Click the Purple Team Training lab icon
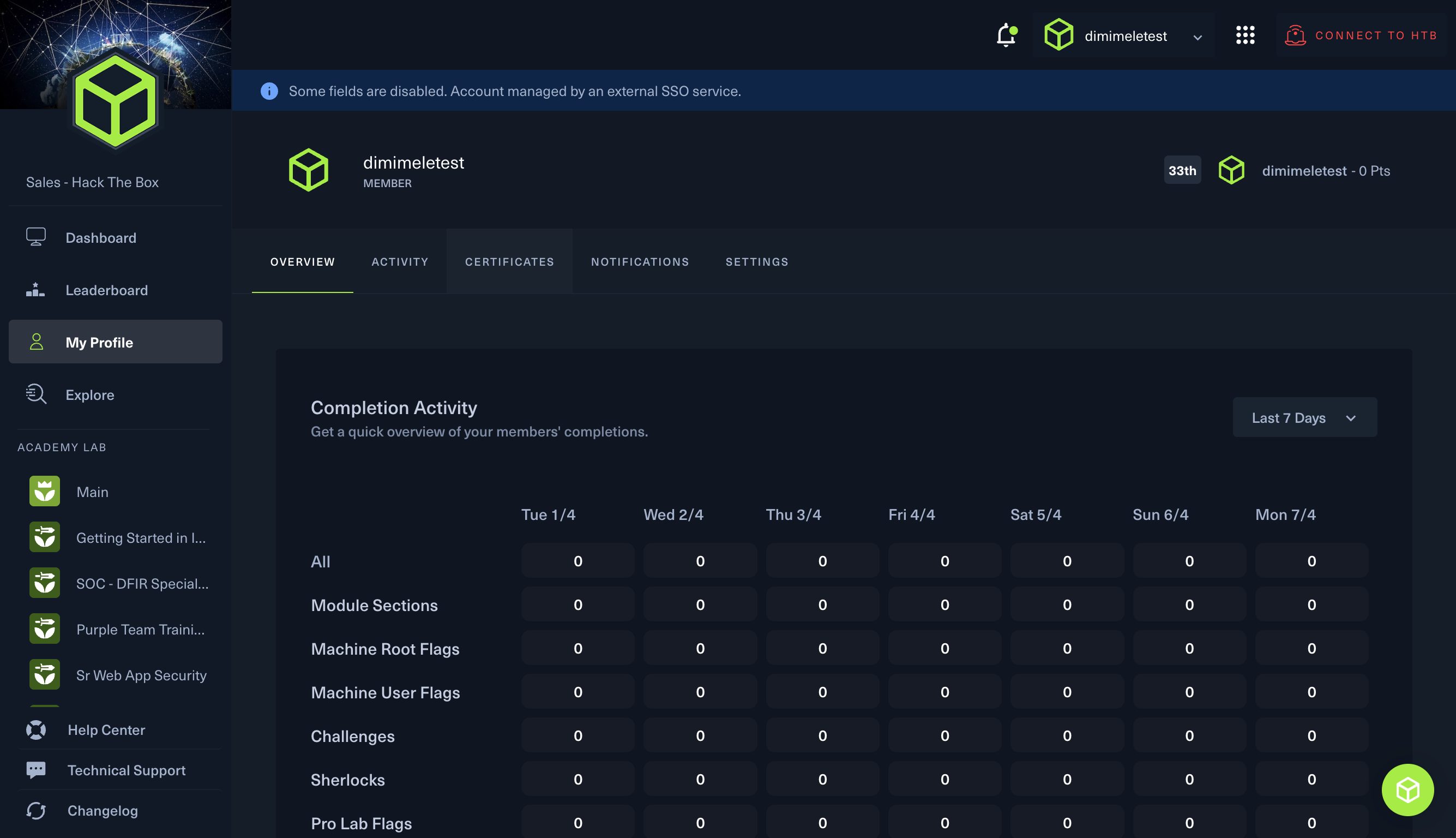Viewport: 1456px width, 838px height. click(44, 629)
